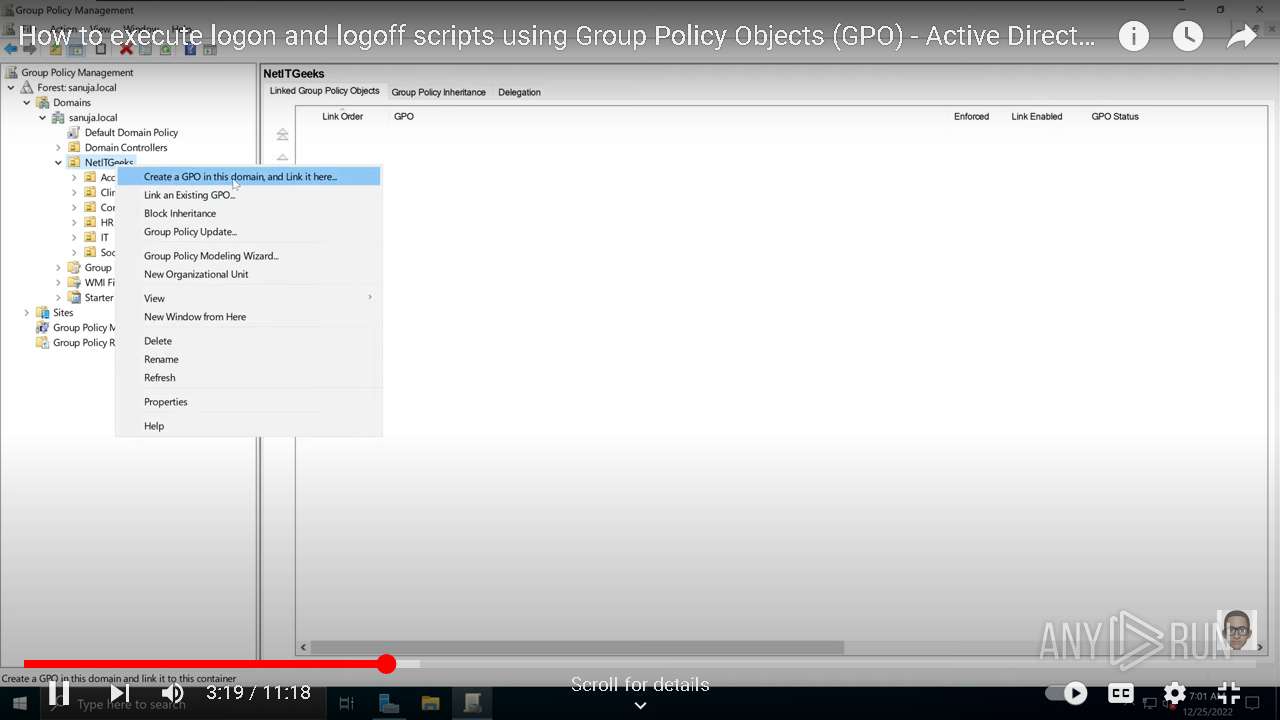Click the horizontal scrollbar in GPO list

tap(577, 648)
